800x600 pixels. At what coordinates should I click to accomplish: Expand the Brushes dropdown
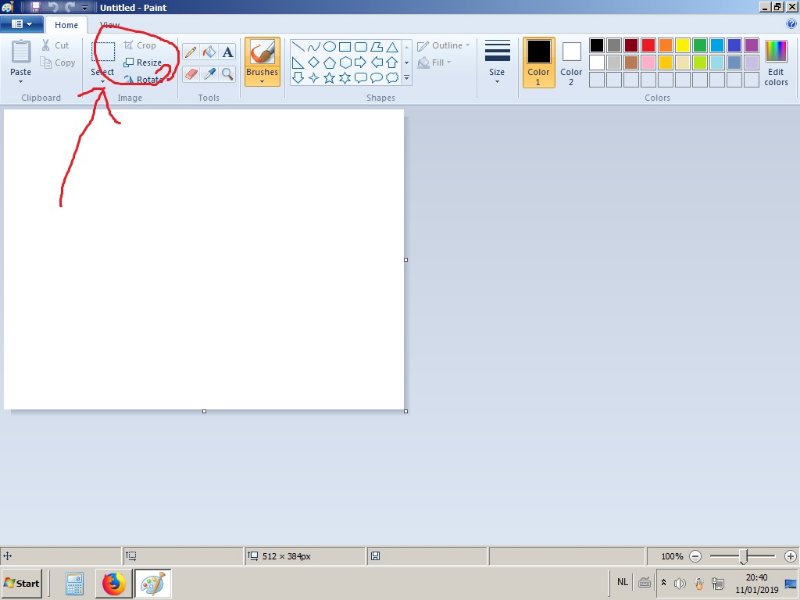[x=262, y=82]
